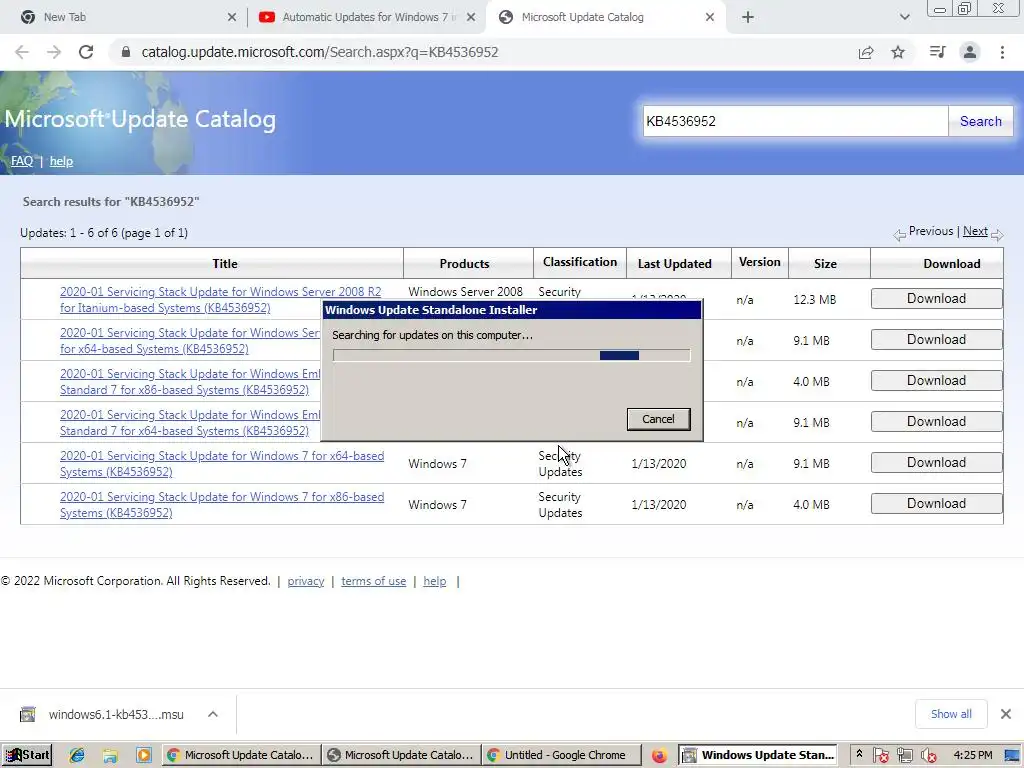1024x768 pixels.
Task: Open the FAQ link
Action: 22,161
